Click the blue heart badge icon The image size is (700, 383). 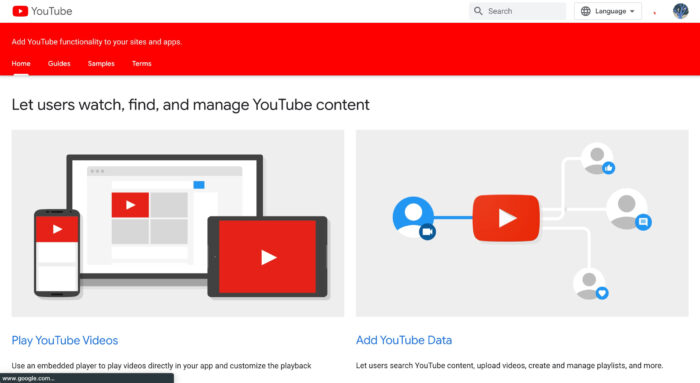(x=602, y=293)
